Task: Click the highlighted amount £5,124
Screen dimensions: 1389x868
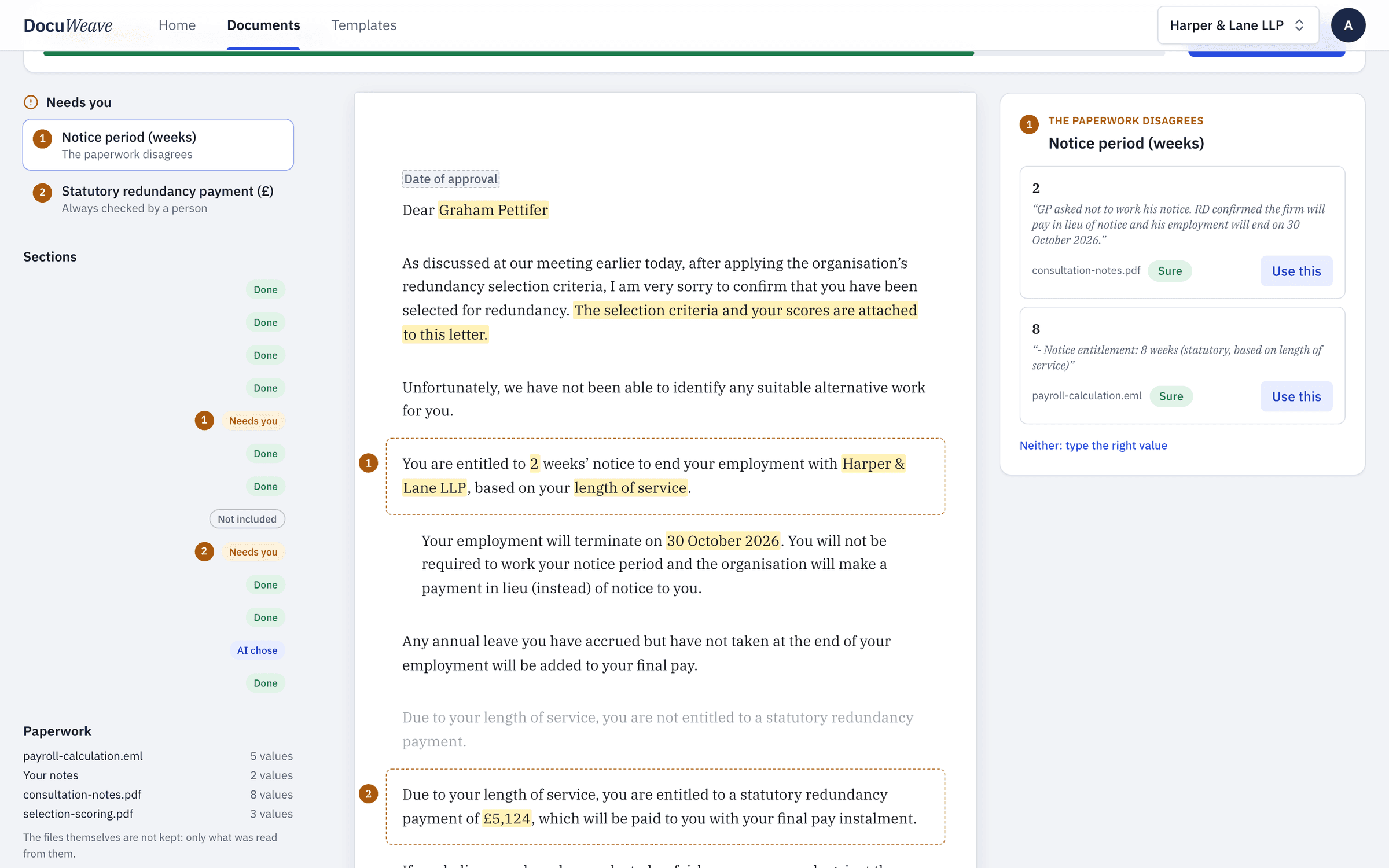Action: 506,818
